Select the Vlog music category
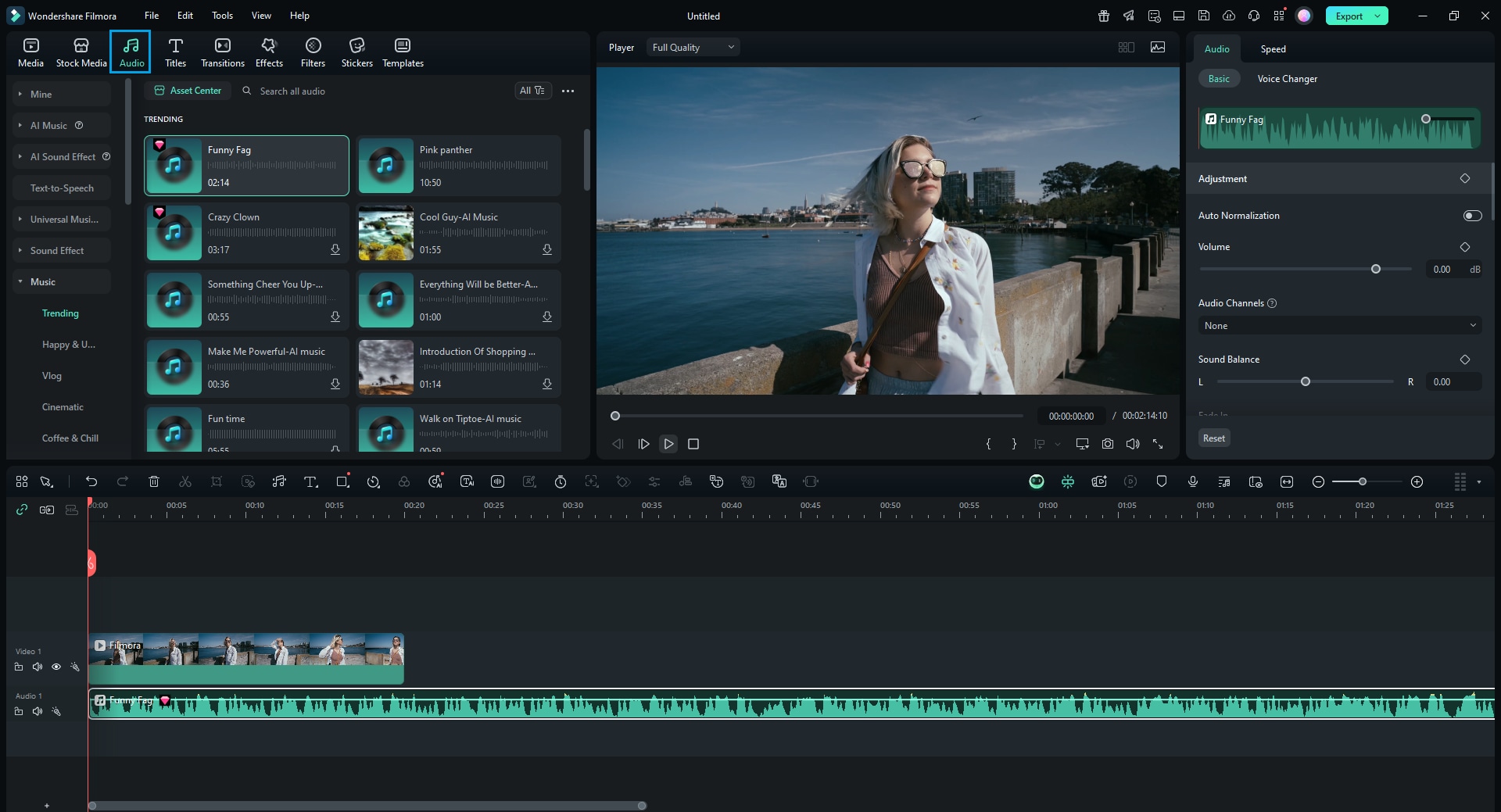The height and width of the screenshot is (812, 1501). [x=52, y=376]
